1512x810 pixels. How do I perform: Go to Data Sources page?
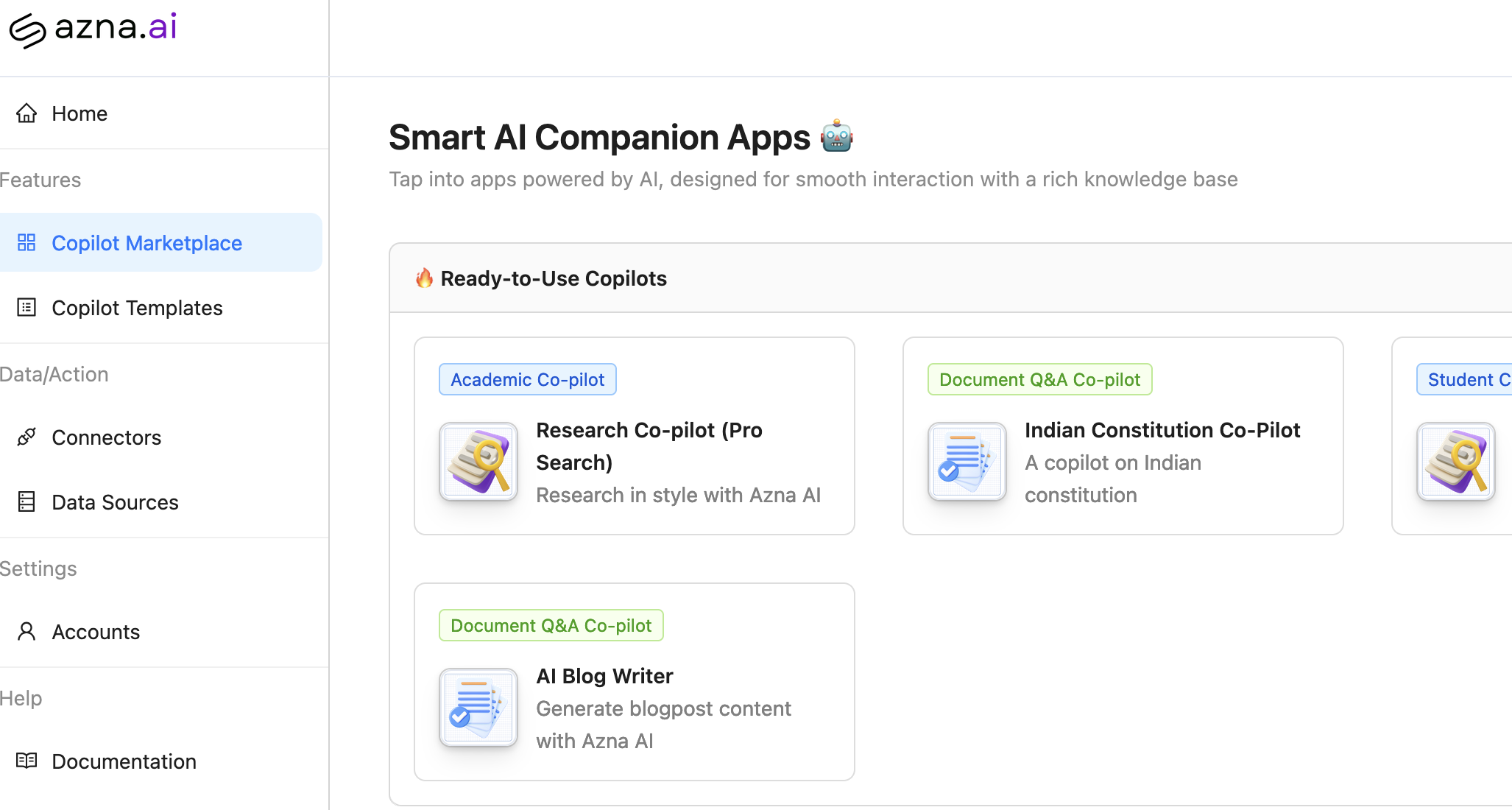[x=115, y=502]
